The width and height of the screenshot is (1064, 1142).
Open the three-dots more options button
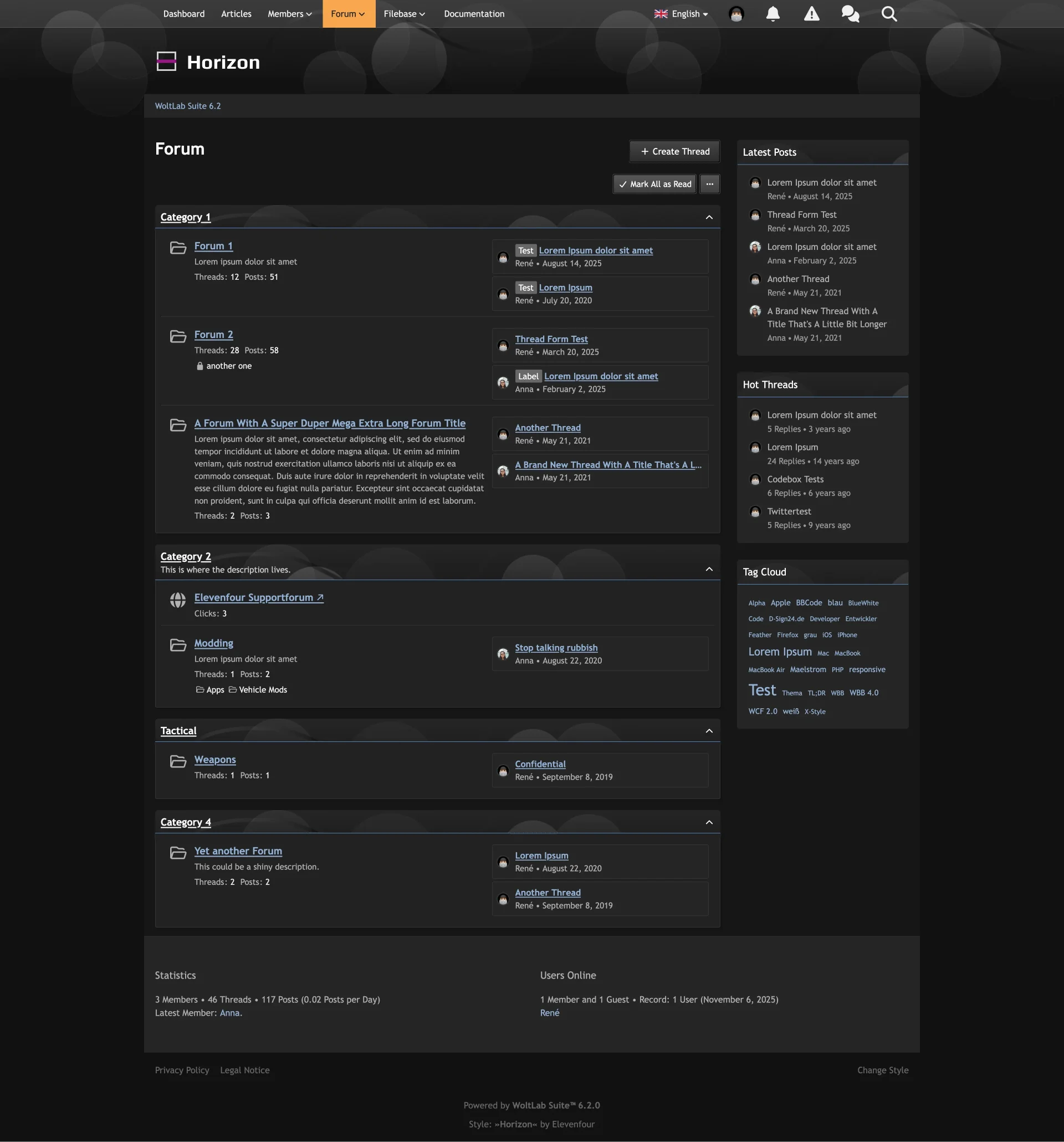coord(709,184)
